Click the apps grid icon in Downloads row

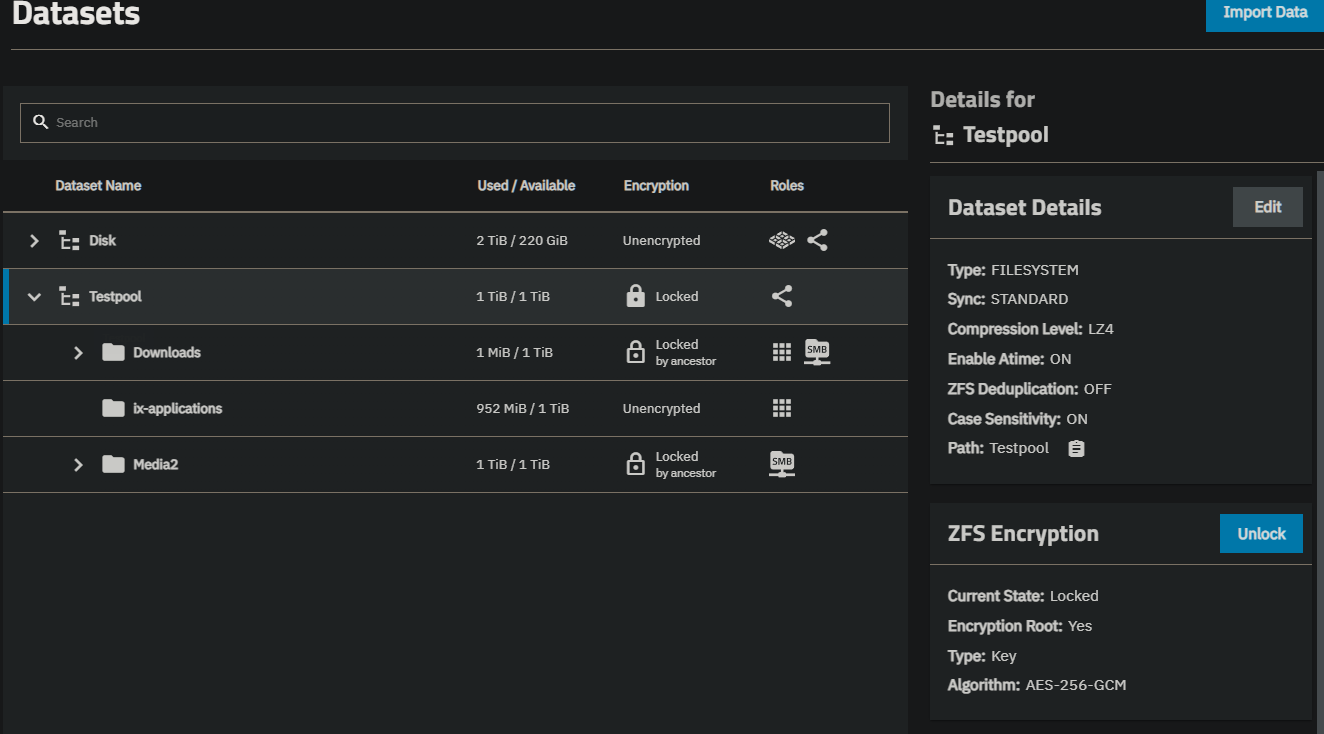click(x=782, y=352)
